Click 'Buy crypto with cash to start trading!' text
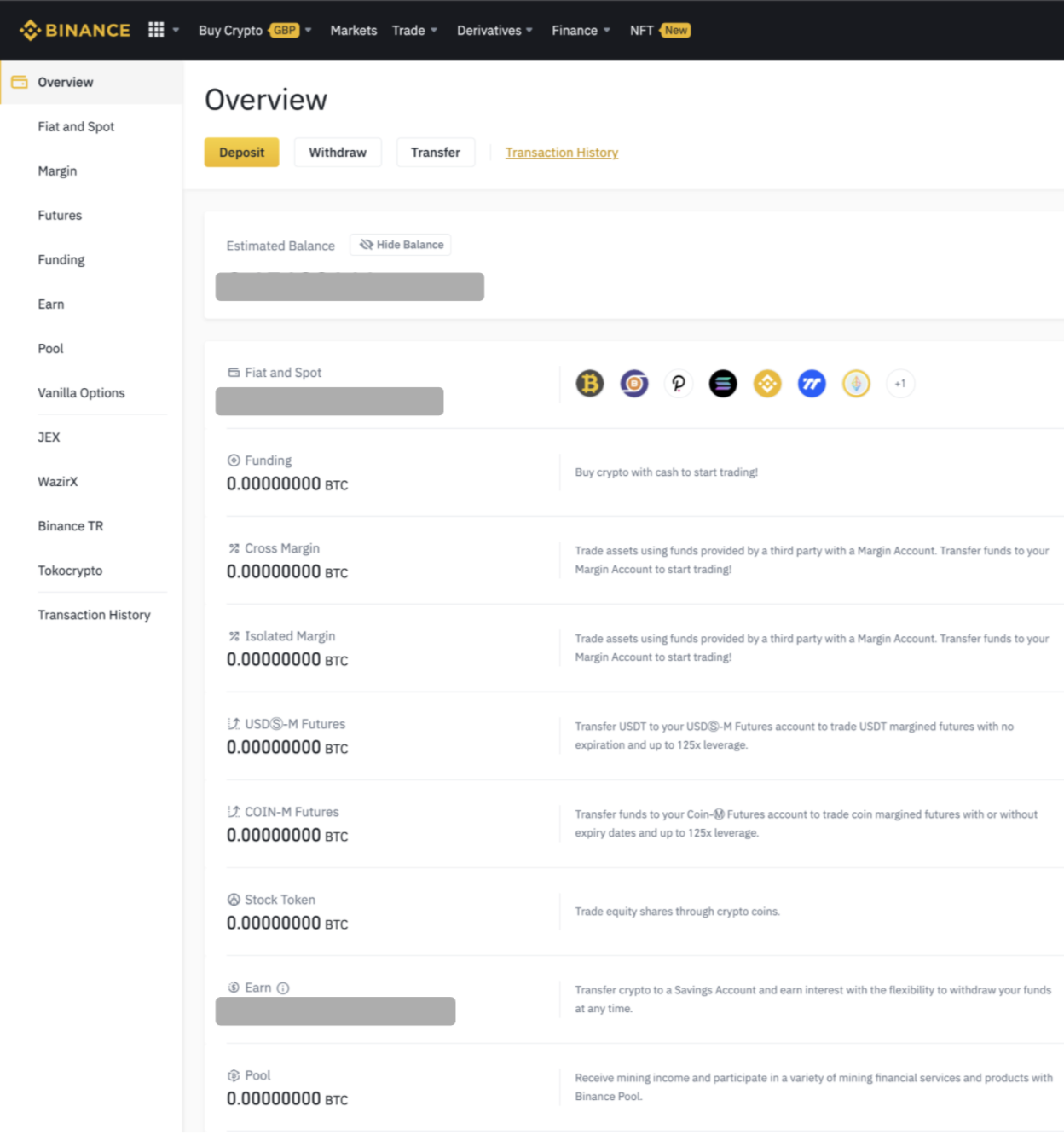This screenshot has height=1141, width=1064. pyautogui.click(x=666, y=472)
